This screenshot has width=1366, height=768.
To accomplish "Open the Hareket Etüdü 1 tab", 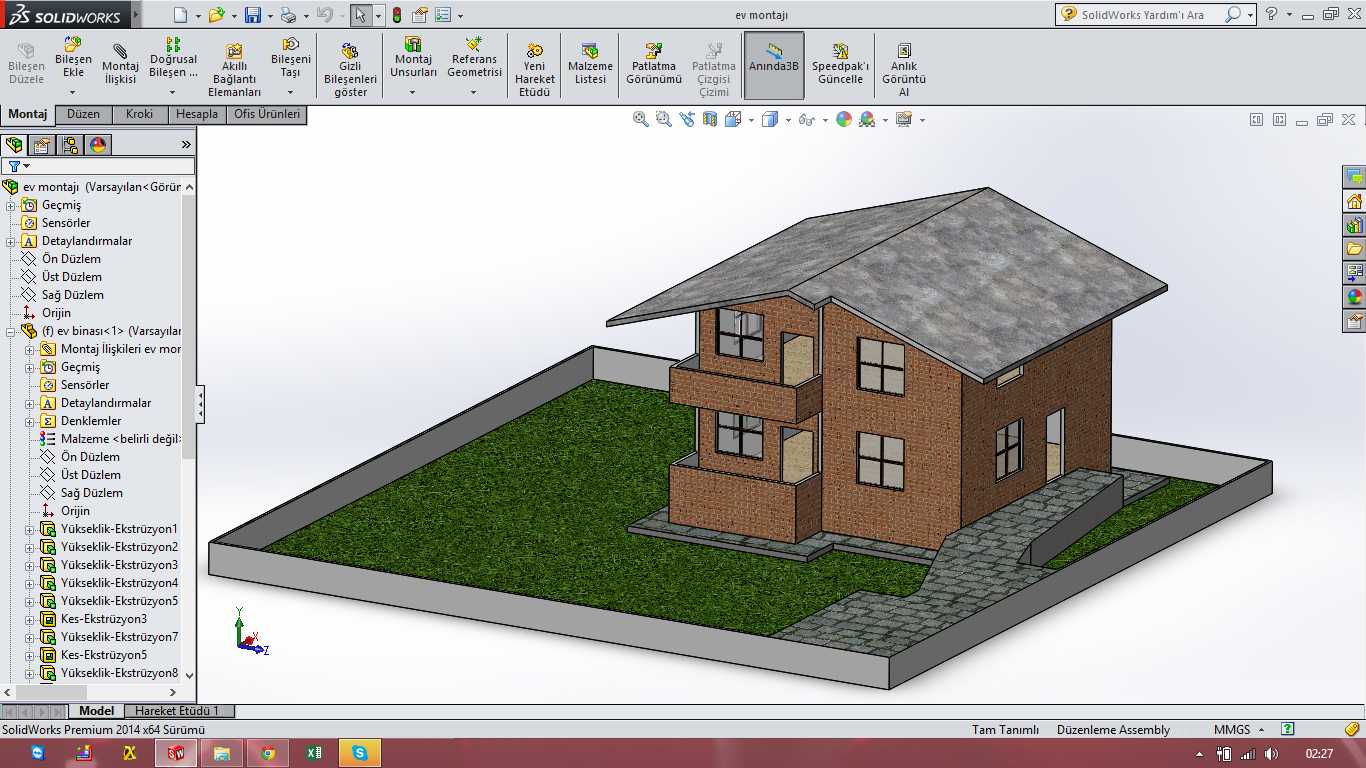I will tap(177, 711).
